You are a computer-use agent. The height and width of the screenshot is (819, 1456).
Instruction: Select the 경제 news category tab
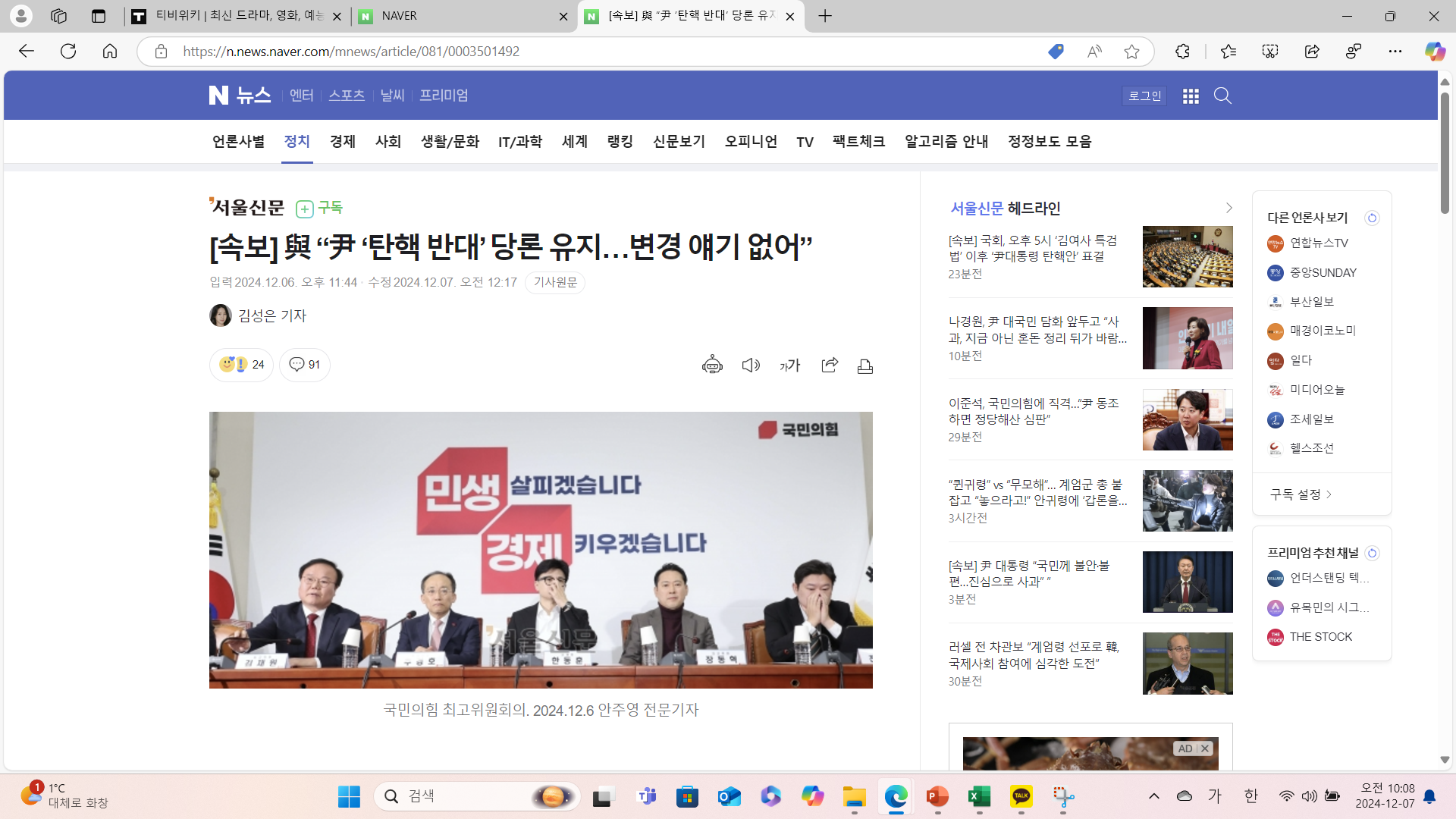click(342, 142)
